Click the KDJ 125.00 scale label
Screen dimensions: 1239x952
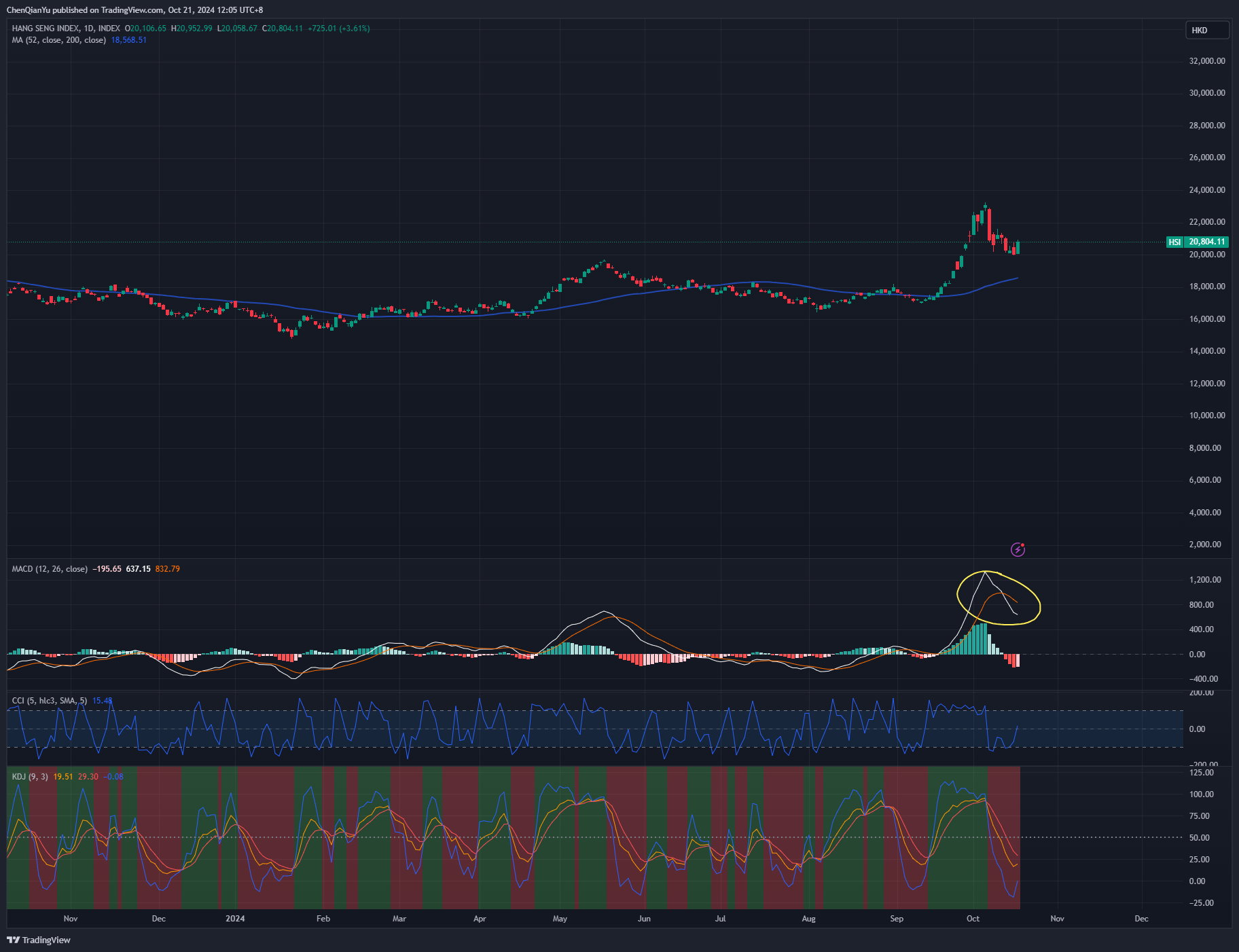(1202, 773)
